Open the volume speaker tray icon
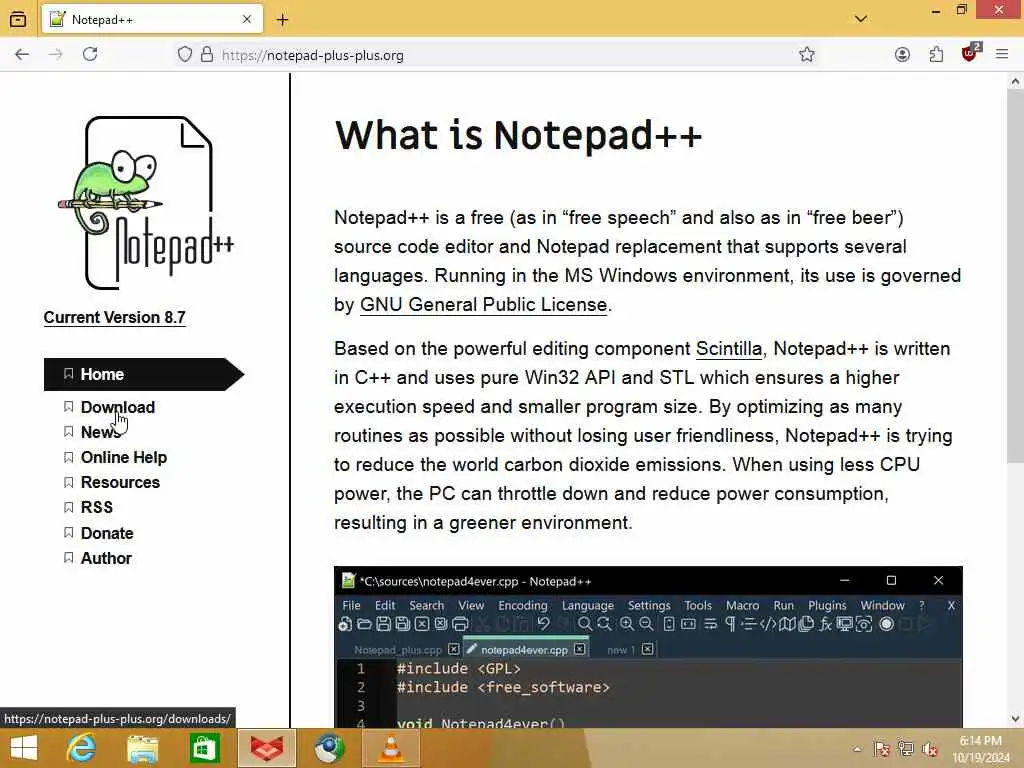 pyautogui.click(x=930, y=749)
